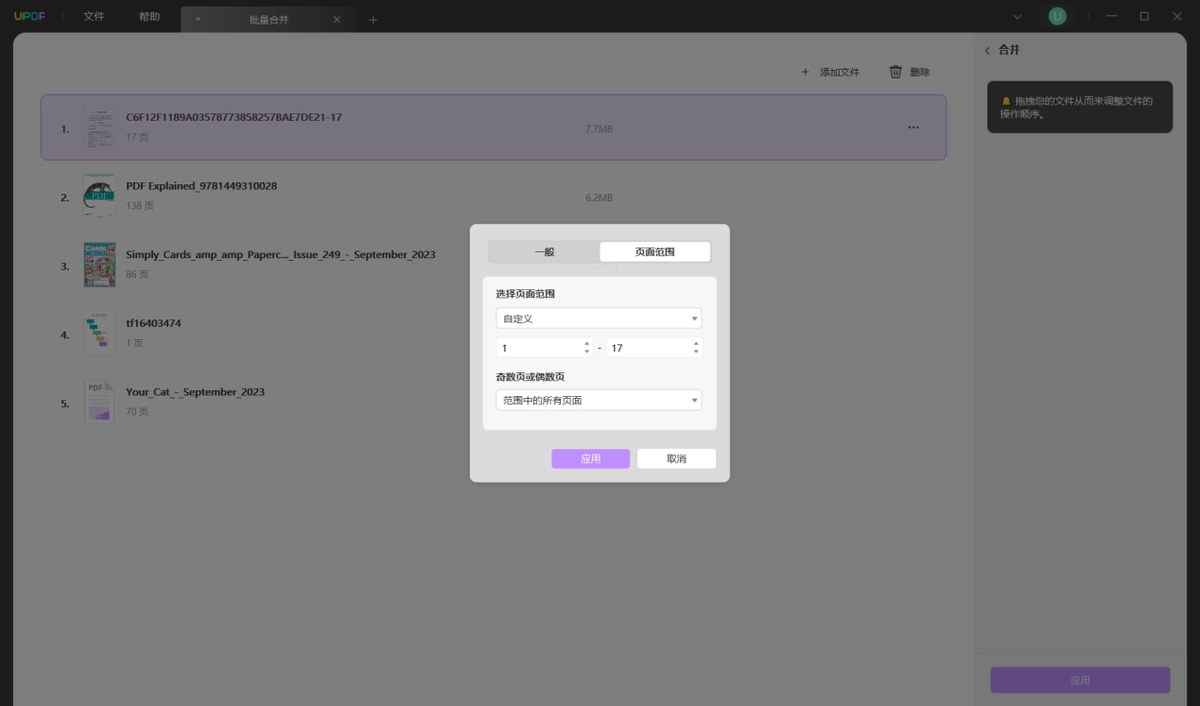Close the 批量合并 tab
1200x706 pixels.
(337, 19)
